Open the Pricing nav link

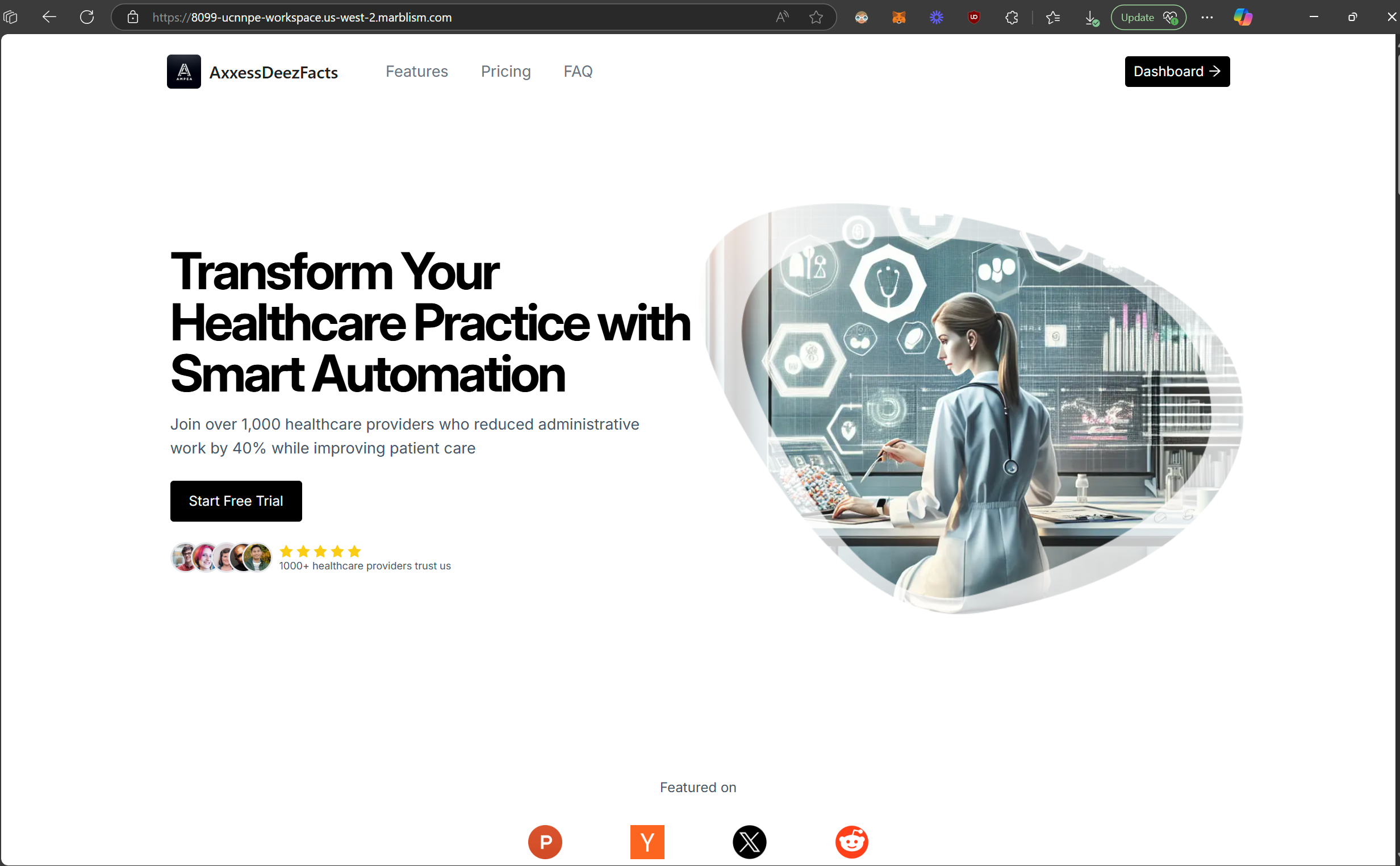505,72
